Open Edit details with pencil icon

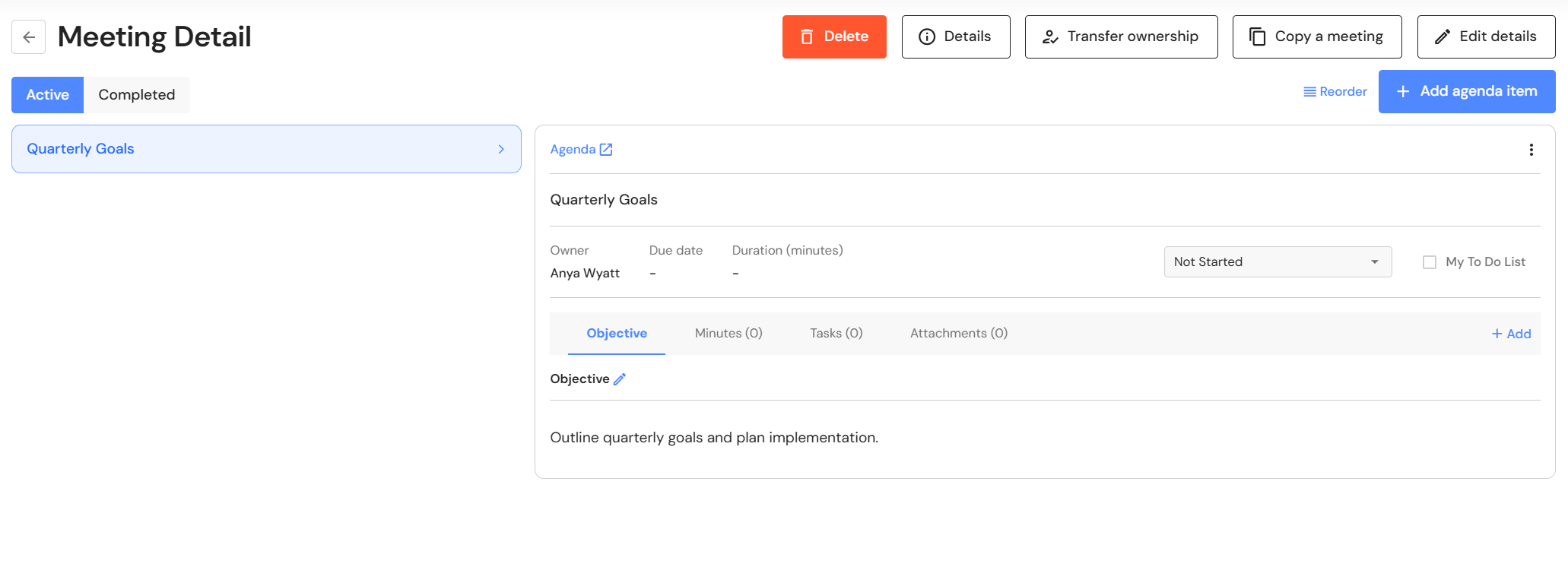coord(1485,36)
